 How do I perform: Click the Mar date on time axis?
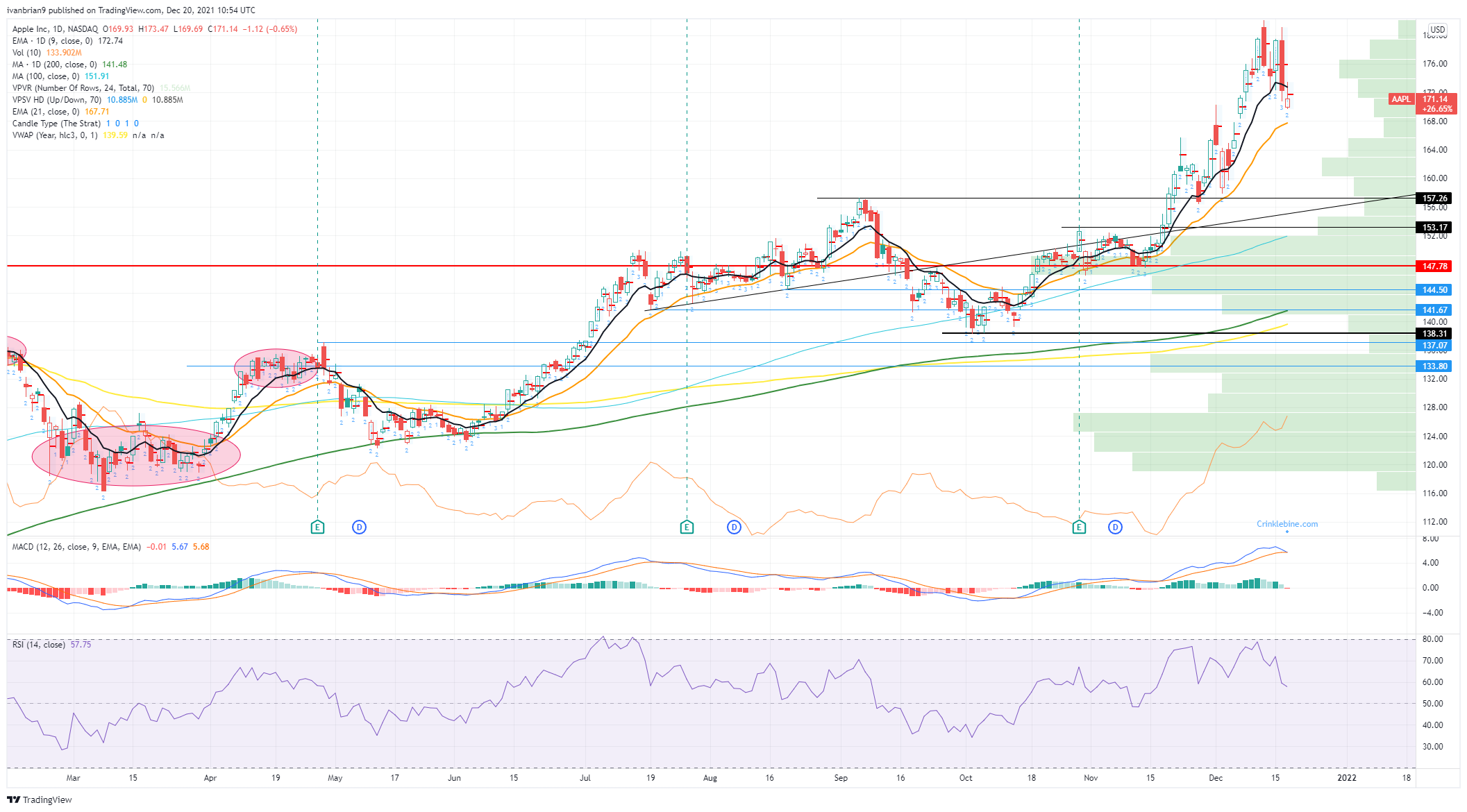coord(73,778)
